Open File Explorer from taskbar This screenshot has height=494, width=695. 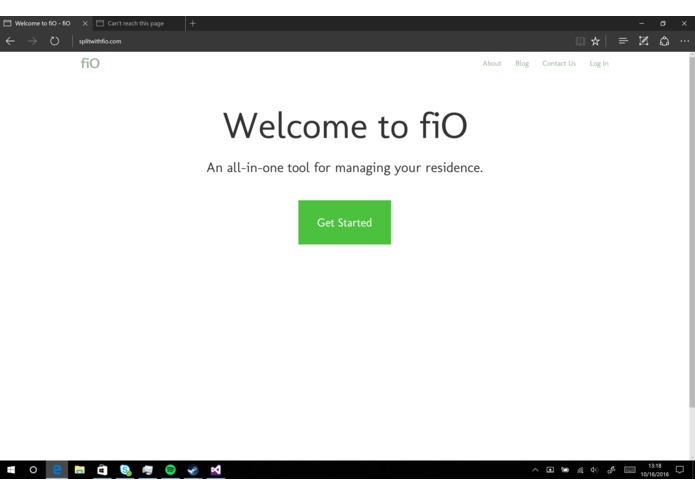click(x=79, y=470)
